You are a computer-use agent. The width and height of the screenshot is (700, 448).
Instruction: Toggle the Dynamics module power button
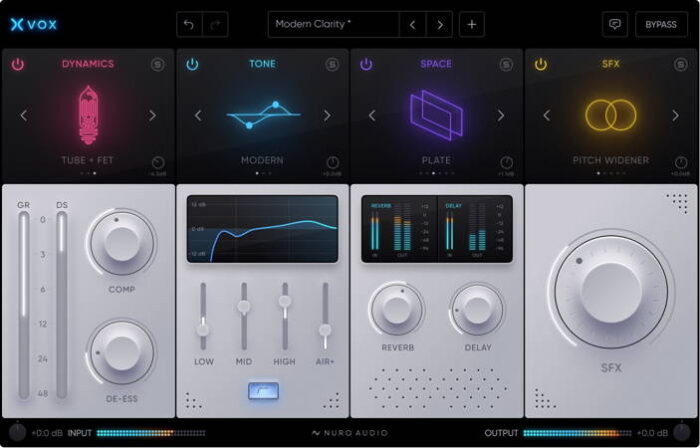pyautogui.click(x=18, y=64)
